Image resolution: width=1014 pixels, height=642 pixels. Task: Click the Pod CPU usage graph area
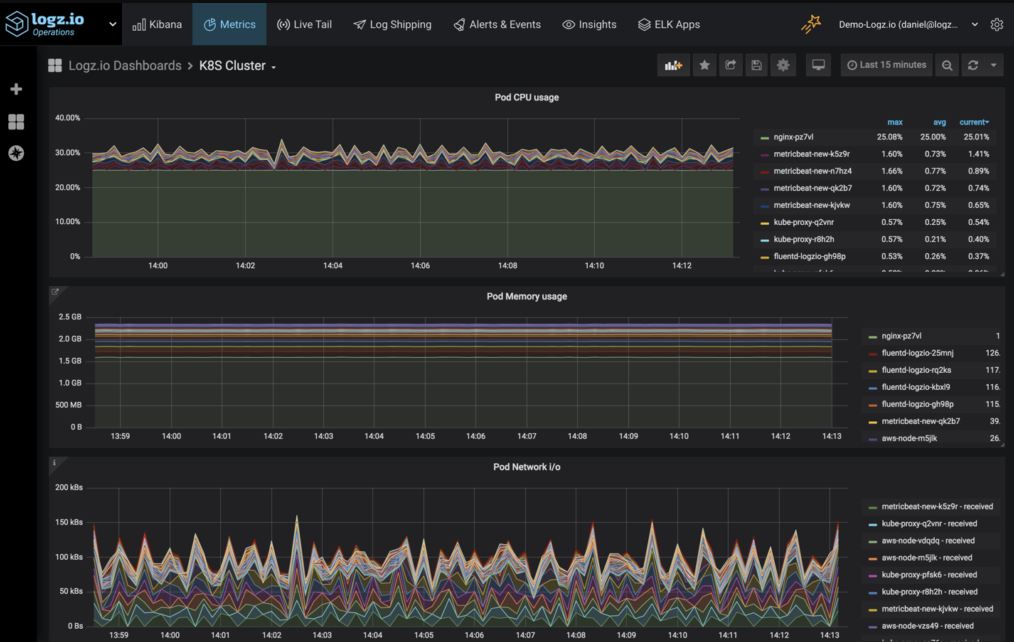point(413,187)
